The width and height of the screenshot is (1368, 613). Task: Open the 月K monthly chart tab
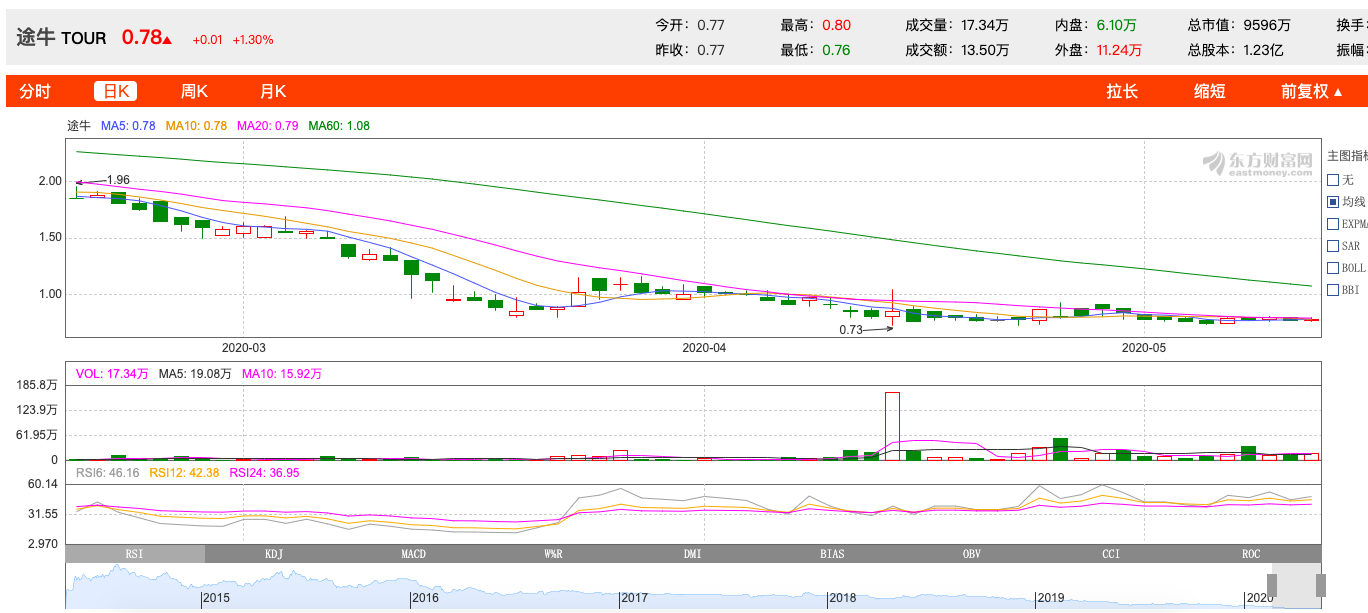pos(273,91)
